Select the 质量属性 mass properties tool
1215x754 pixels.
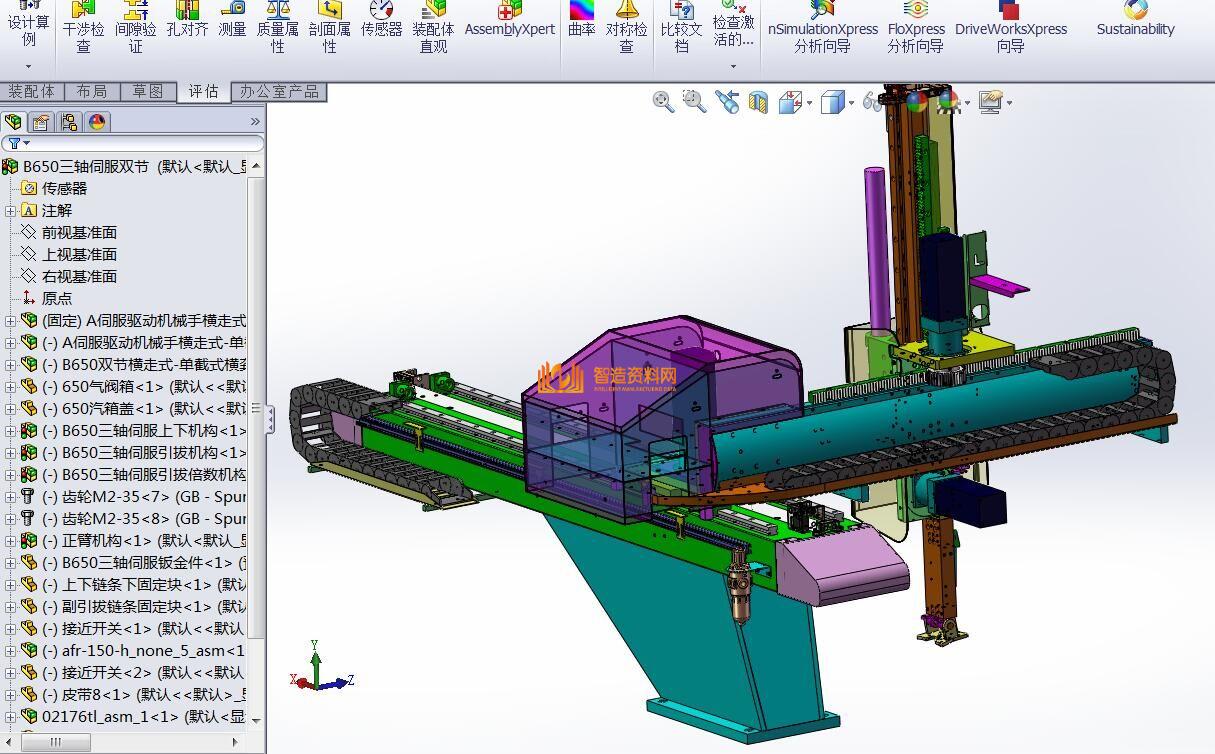(277, 27)
